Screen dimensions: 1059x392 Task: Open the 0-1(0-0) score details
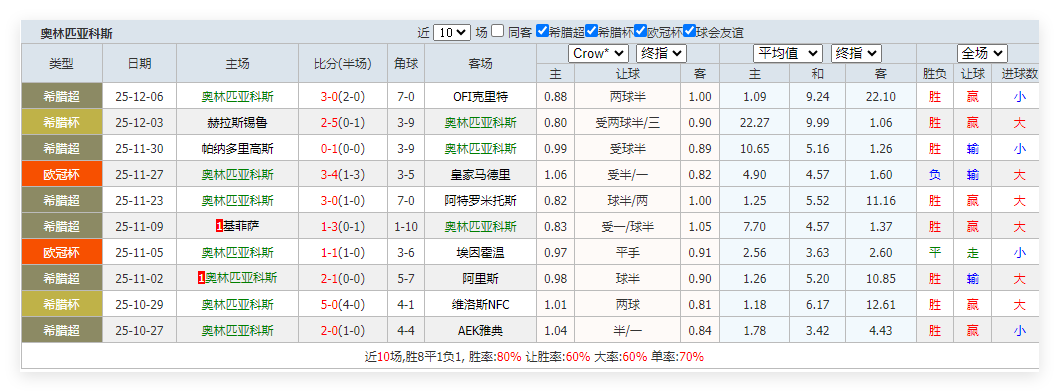tap(342, 149)
